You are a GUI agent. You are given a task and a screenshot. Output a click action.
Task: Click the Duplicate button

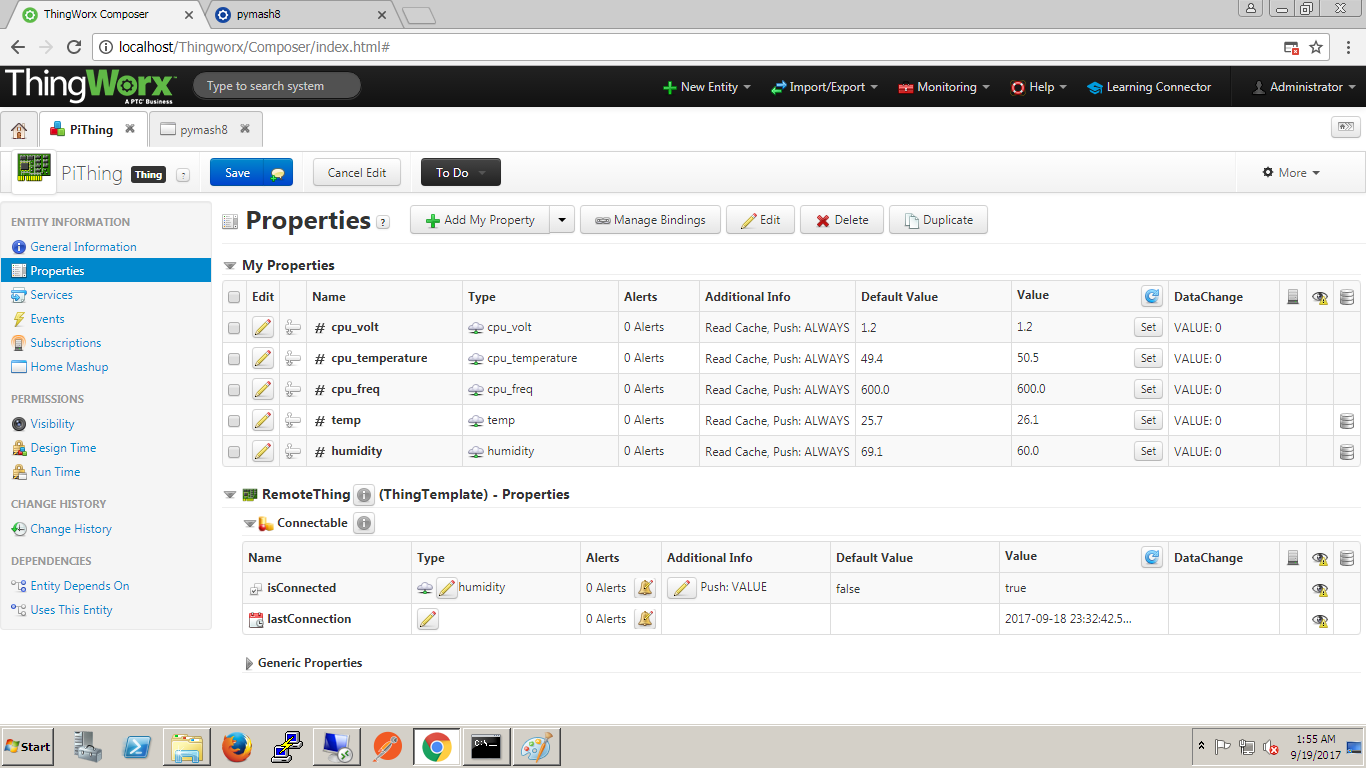938,220
